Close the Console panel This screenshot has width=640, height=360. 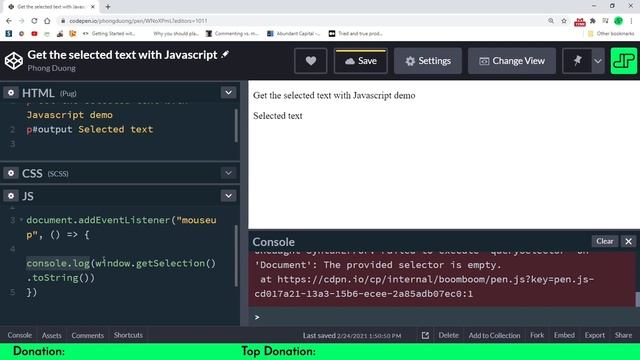629,241
